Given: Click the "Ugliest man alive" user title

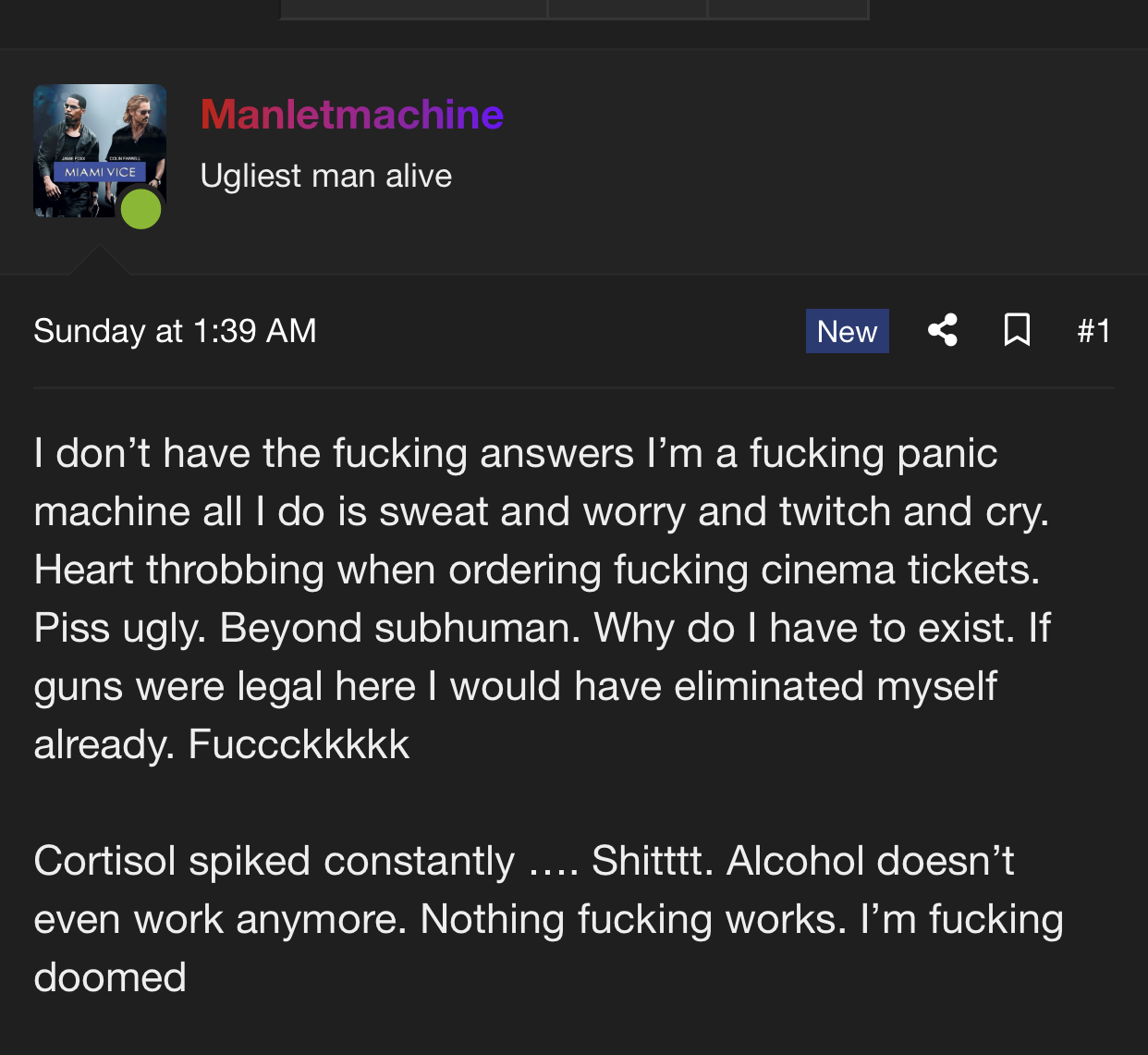Looking at the screenshot, I should [325, 176].
